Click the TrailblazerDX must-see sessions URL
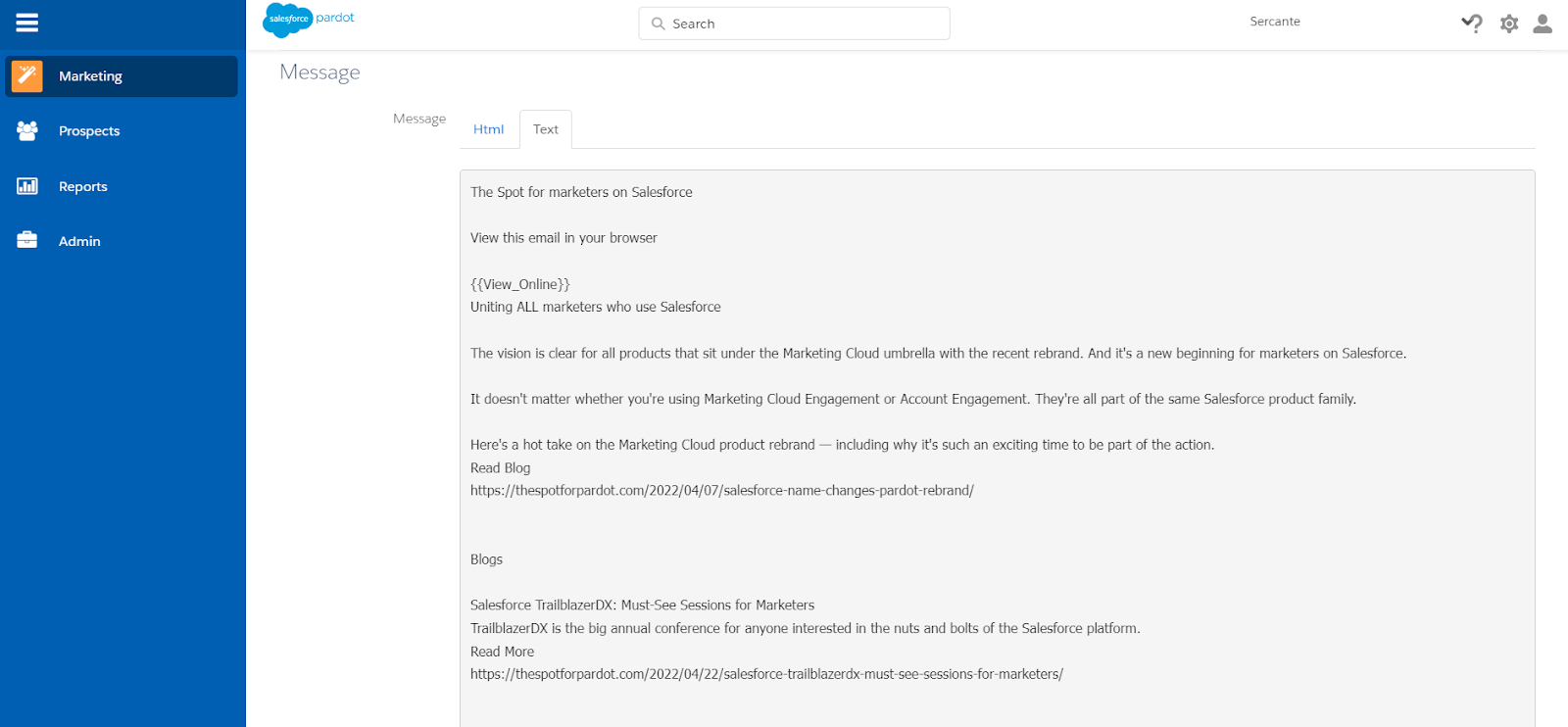 click(x=766, y=674)
